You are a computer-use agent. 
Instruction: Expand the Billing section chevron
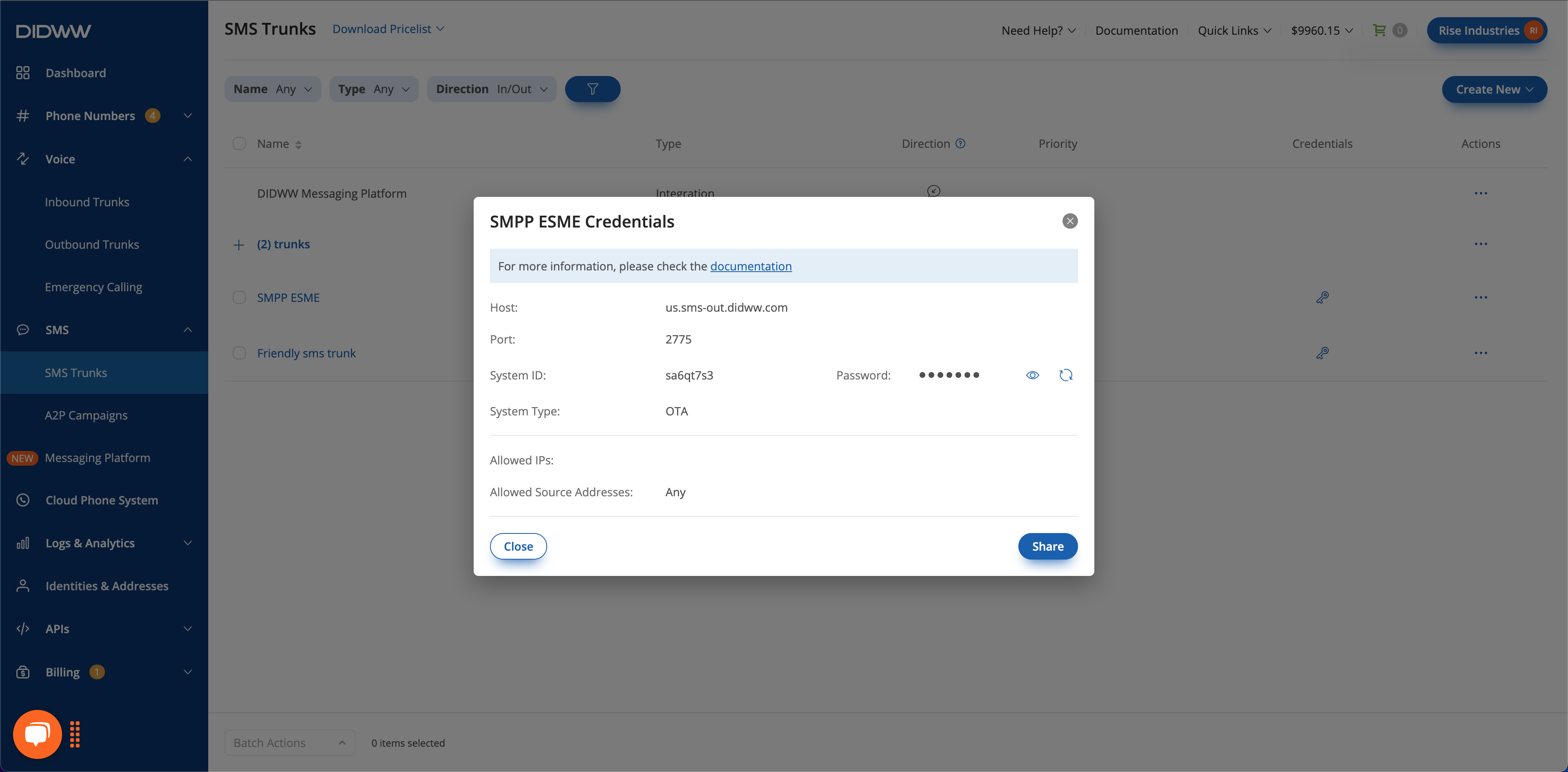tap(188, 672)
